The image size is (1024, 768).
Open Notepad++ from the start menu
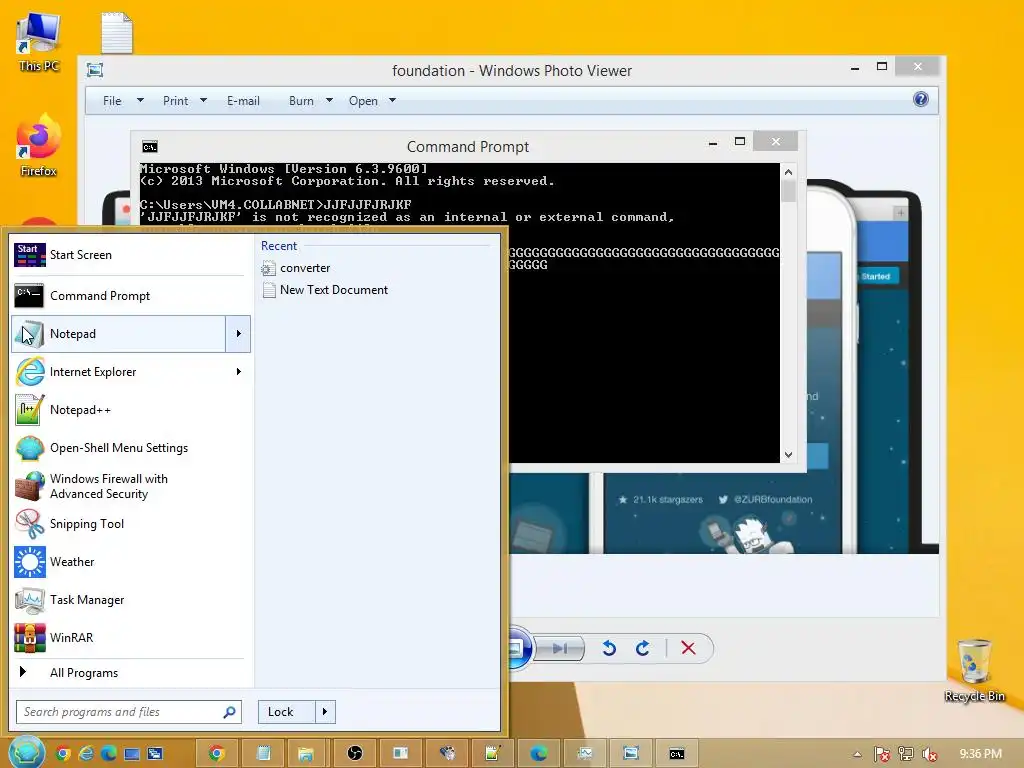pos(129,410)
